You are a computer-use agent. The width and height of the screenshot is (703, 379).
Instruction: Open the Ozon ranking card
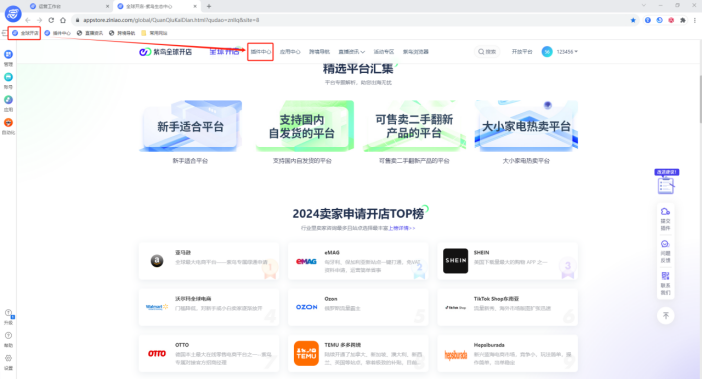(358, 307)
